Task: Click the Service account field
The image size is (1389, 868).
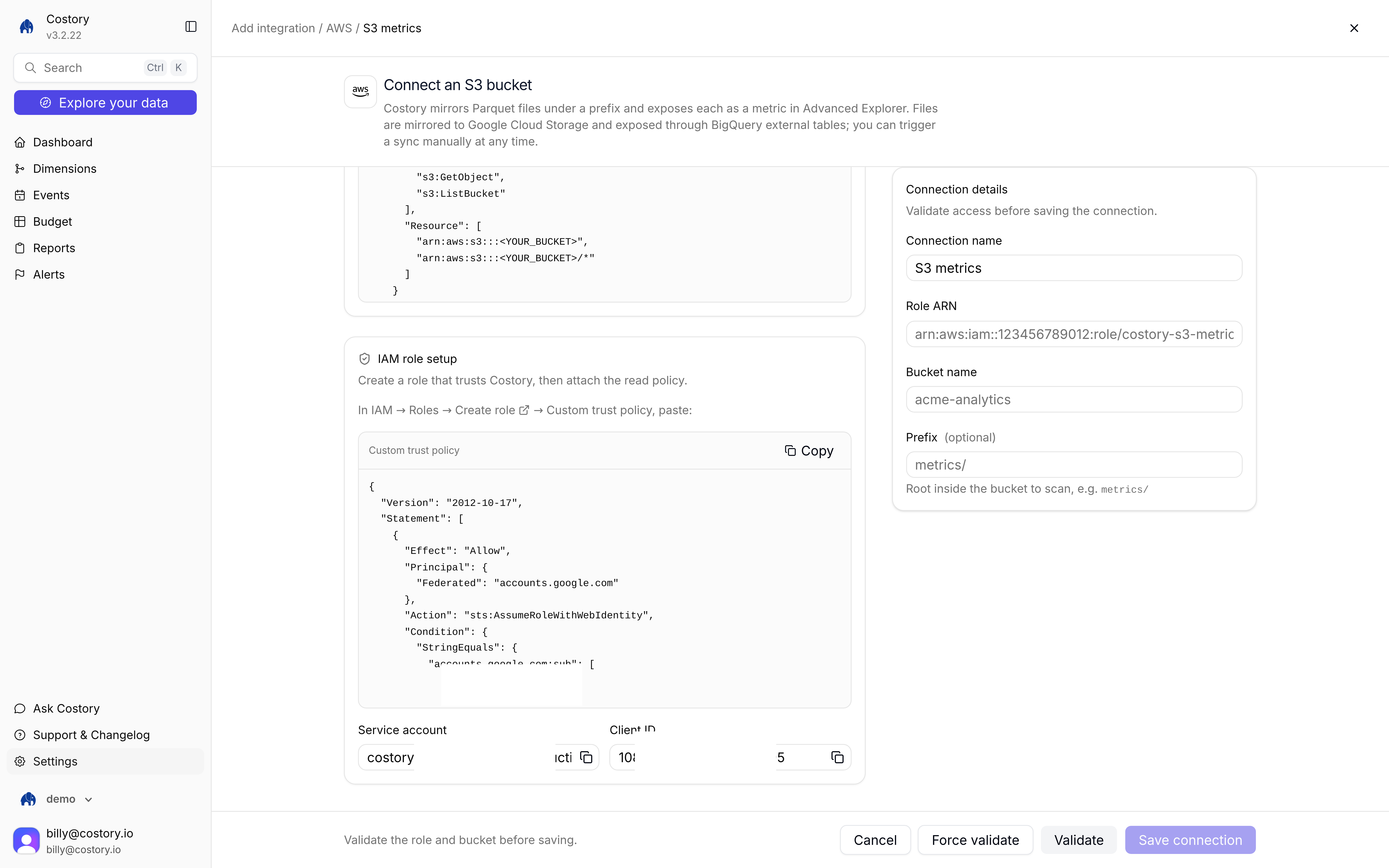Action: point(479,757)
